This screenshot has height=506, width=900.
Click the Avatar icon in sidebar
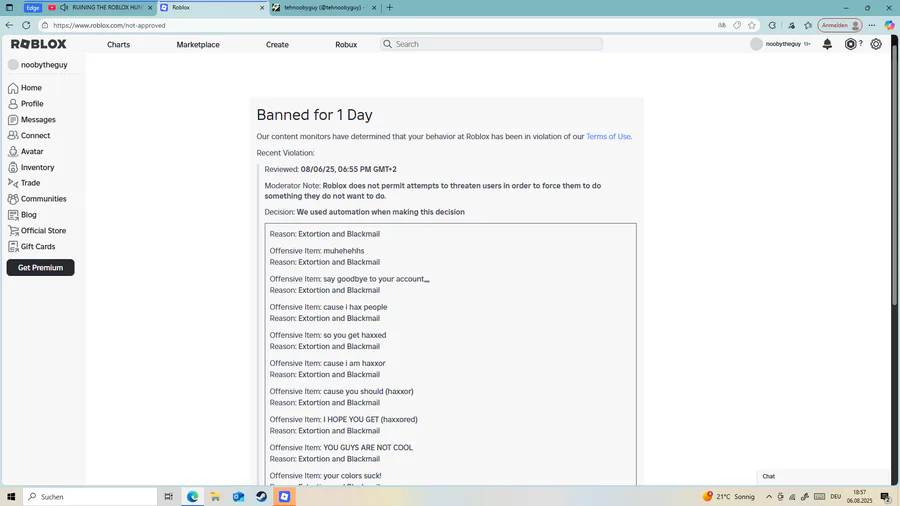(x=13, y=151)
